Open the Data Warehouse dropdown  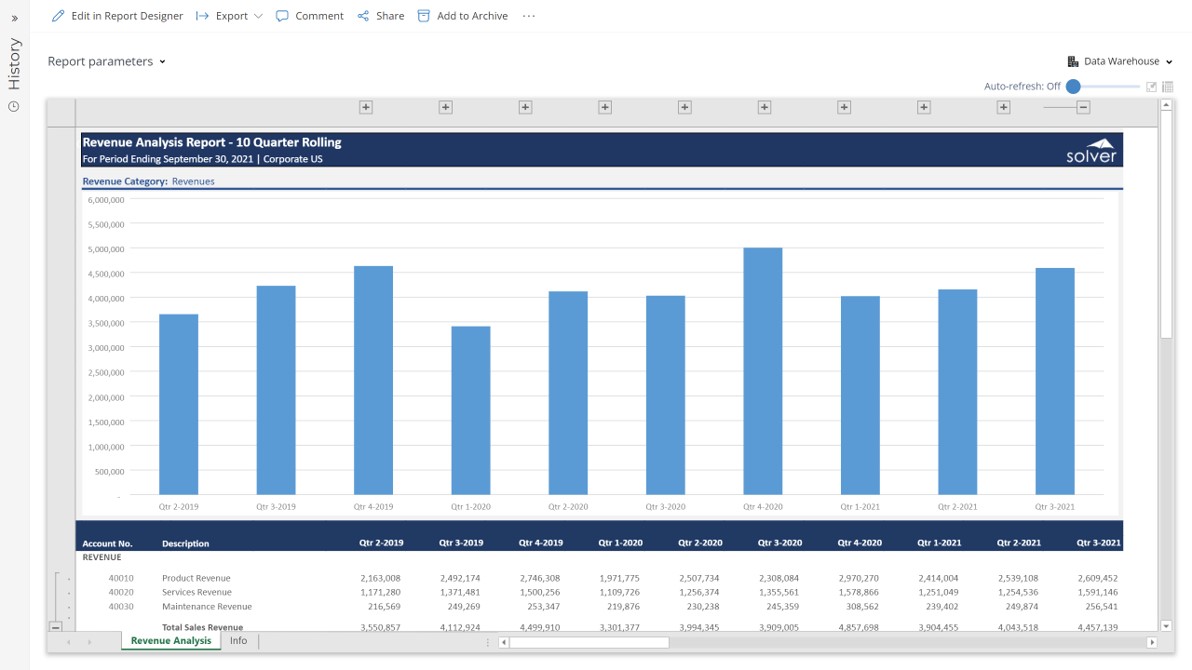pos(1120,61)
